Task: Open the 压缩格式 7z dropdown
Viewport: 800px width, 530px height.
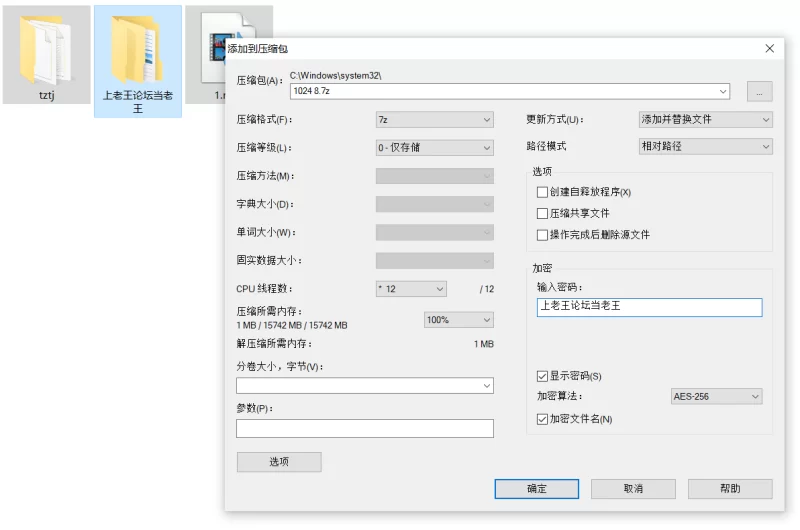Action: (x=435, y=120)
